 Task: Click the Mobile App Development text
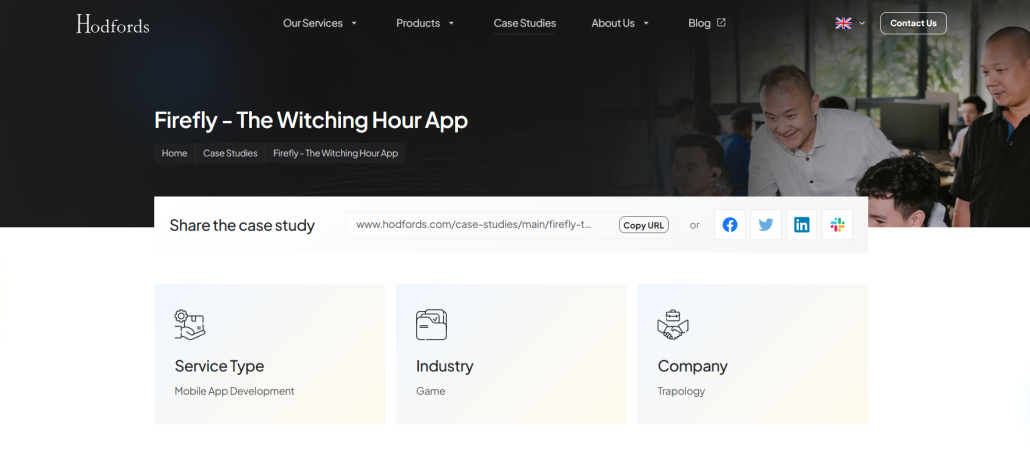(x=235, y=391)
